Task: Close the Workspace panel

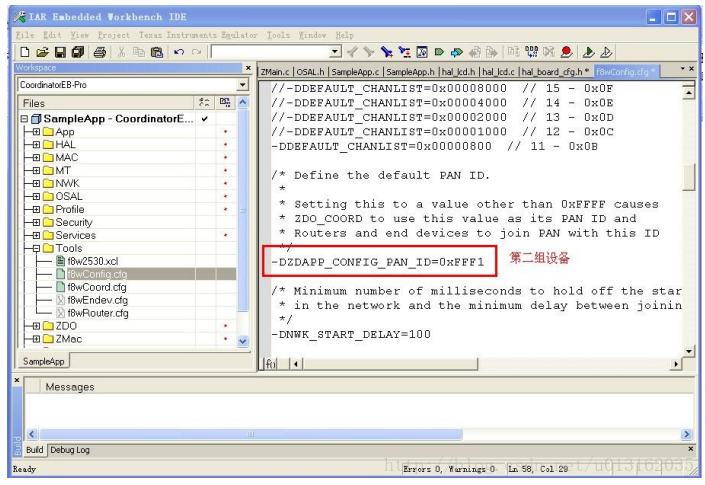Action: click(x=248, y=68)
